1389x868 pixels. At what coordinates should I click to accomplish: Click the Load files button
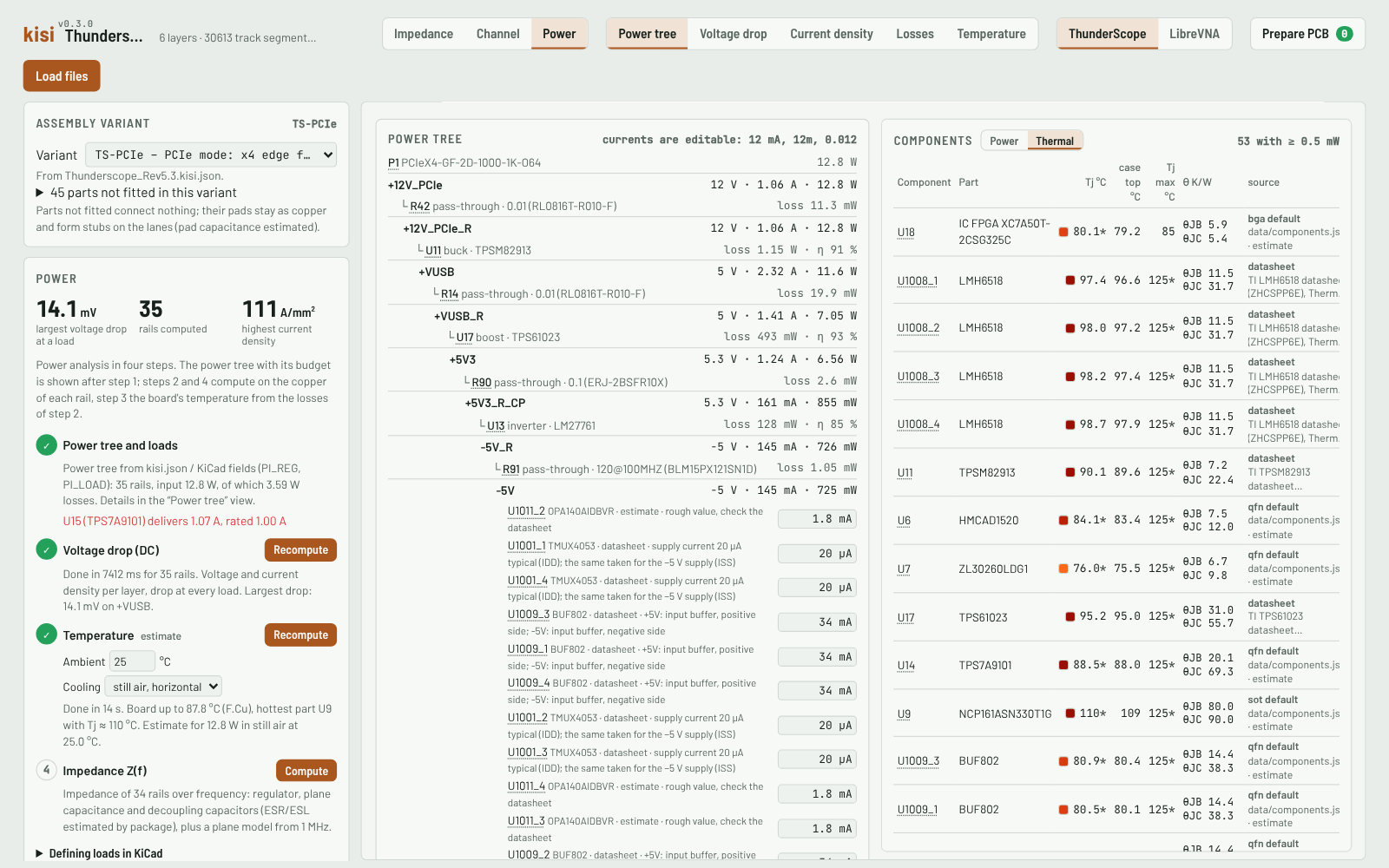point(62,76)
